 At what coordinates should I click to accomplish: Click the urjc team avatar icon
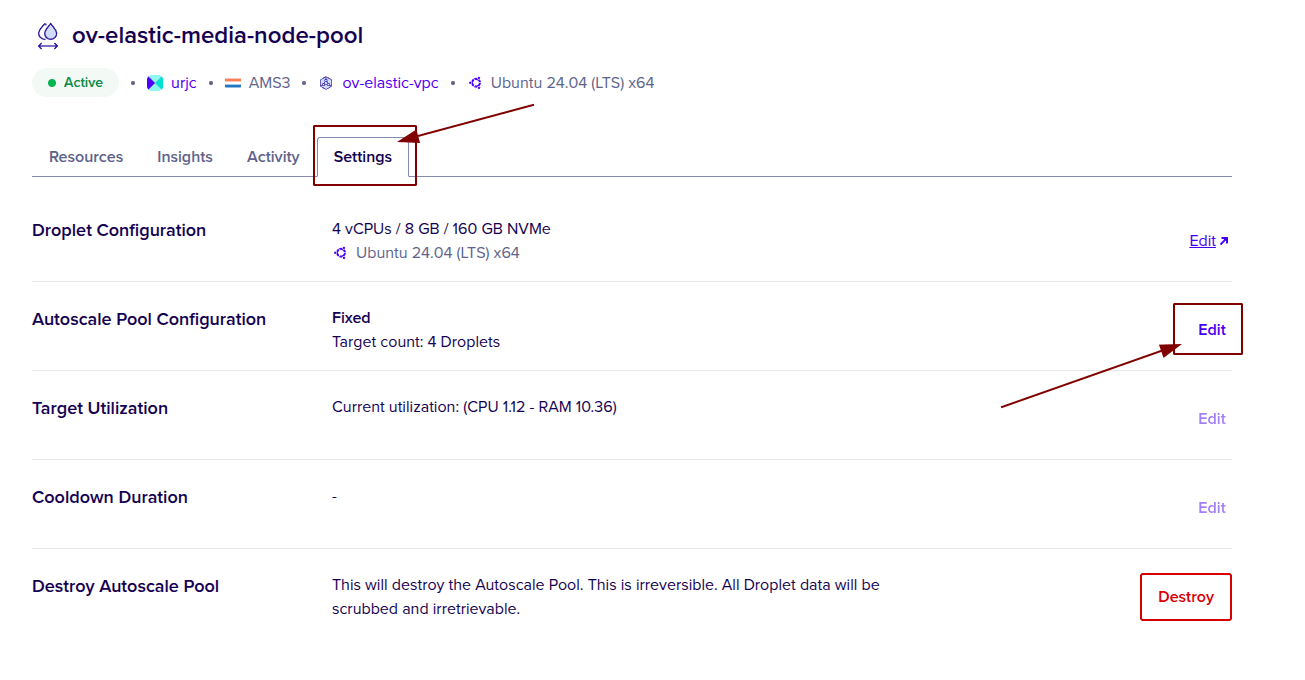point(157,82)
